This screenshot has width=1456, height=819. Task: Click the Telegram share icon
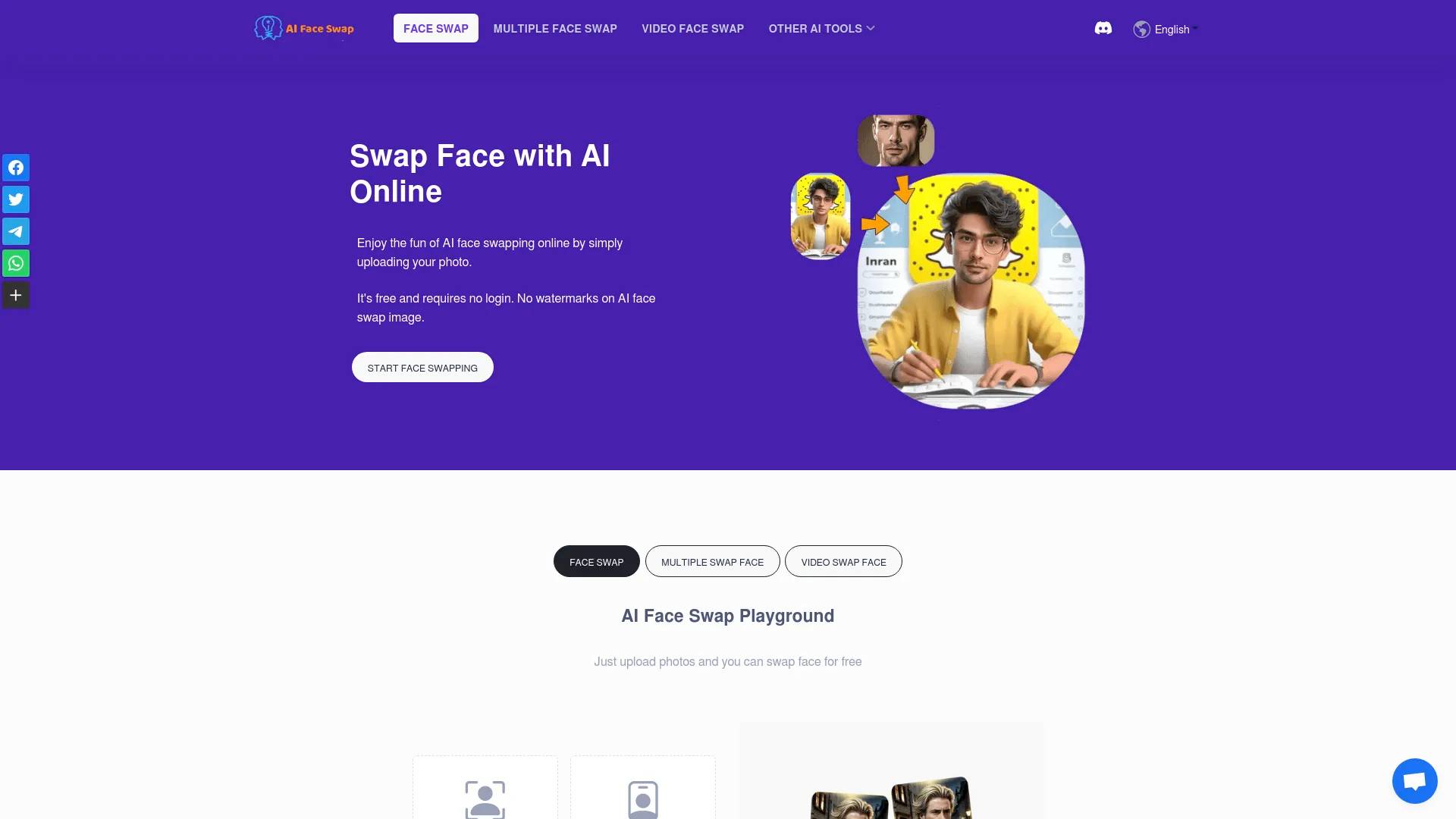(x=15, y=231)
